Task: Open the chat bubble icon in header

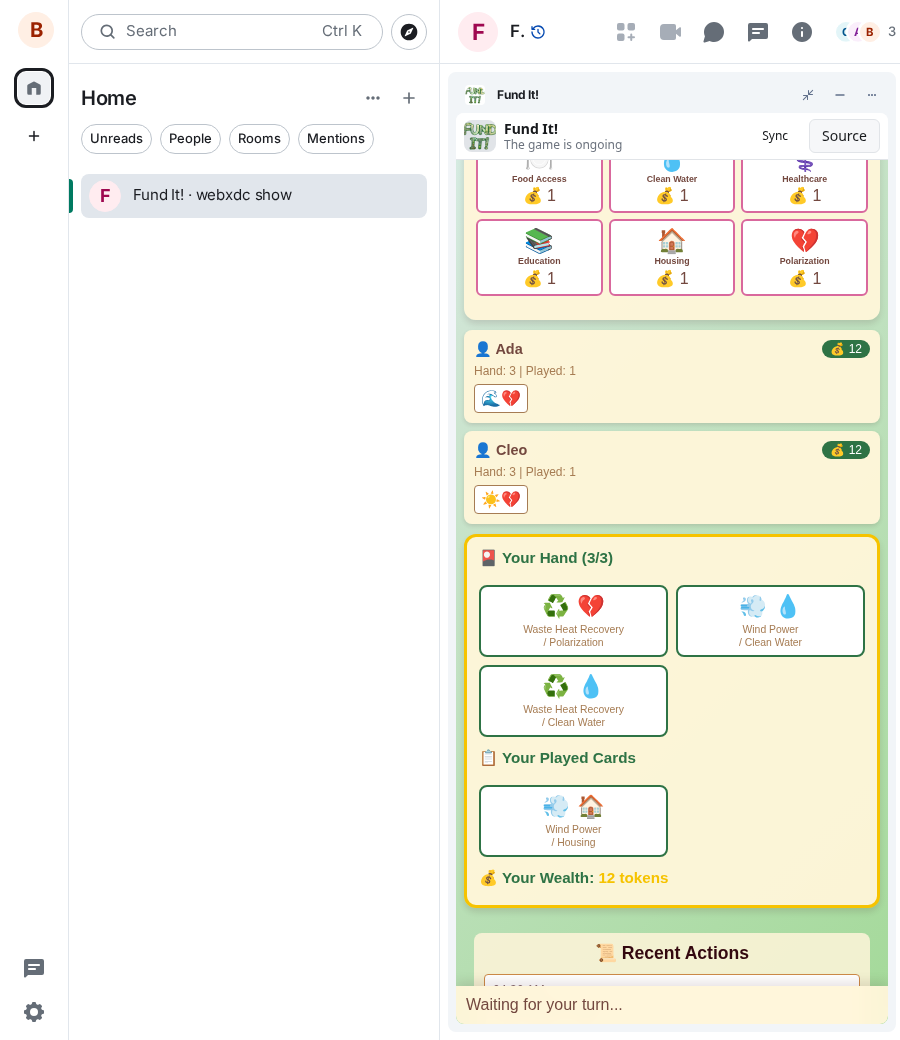Action: coord(713,32)
